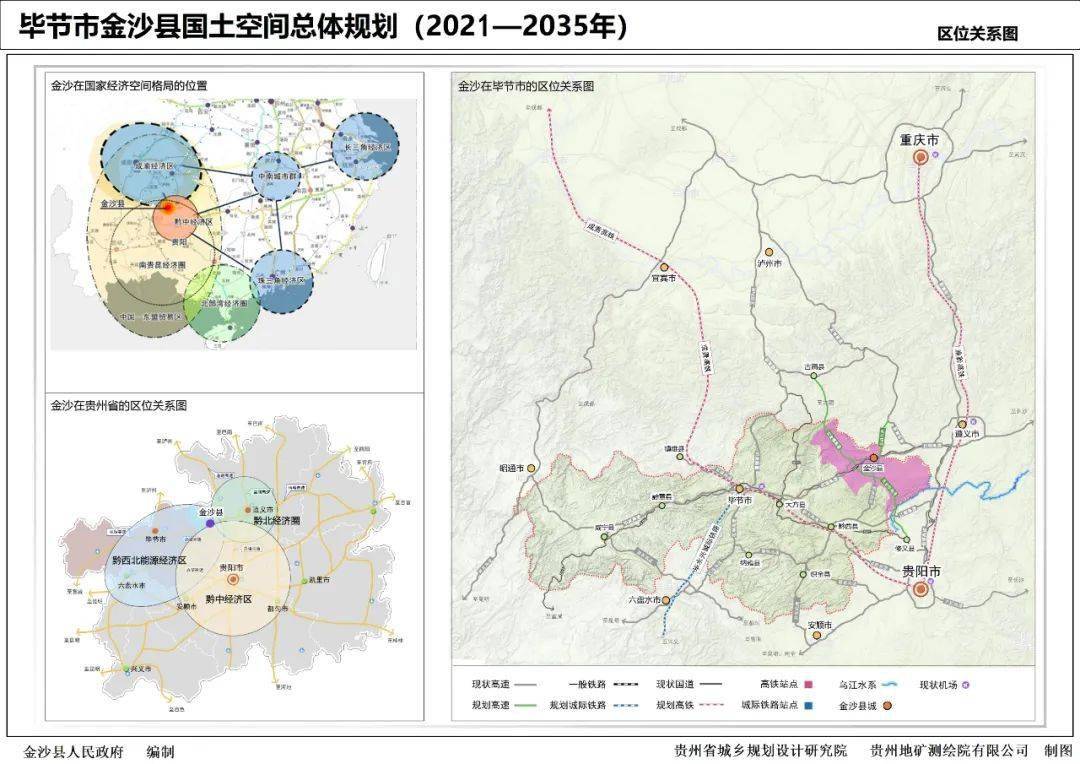This screenshot has height=764, width=1080.
Task: Click the 贵阳市 ringed marker on Guizhou province map
Action: coord(233,579)
